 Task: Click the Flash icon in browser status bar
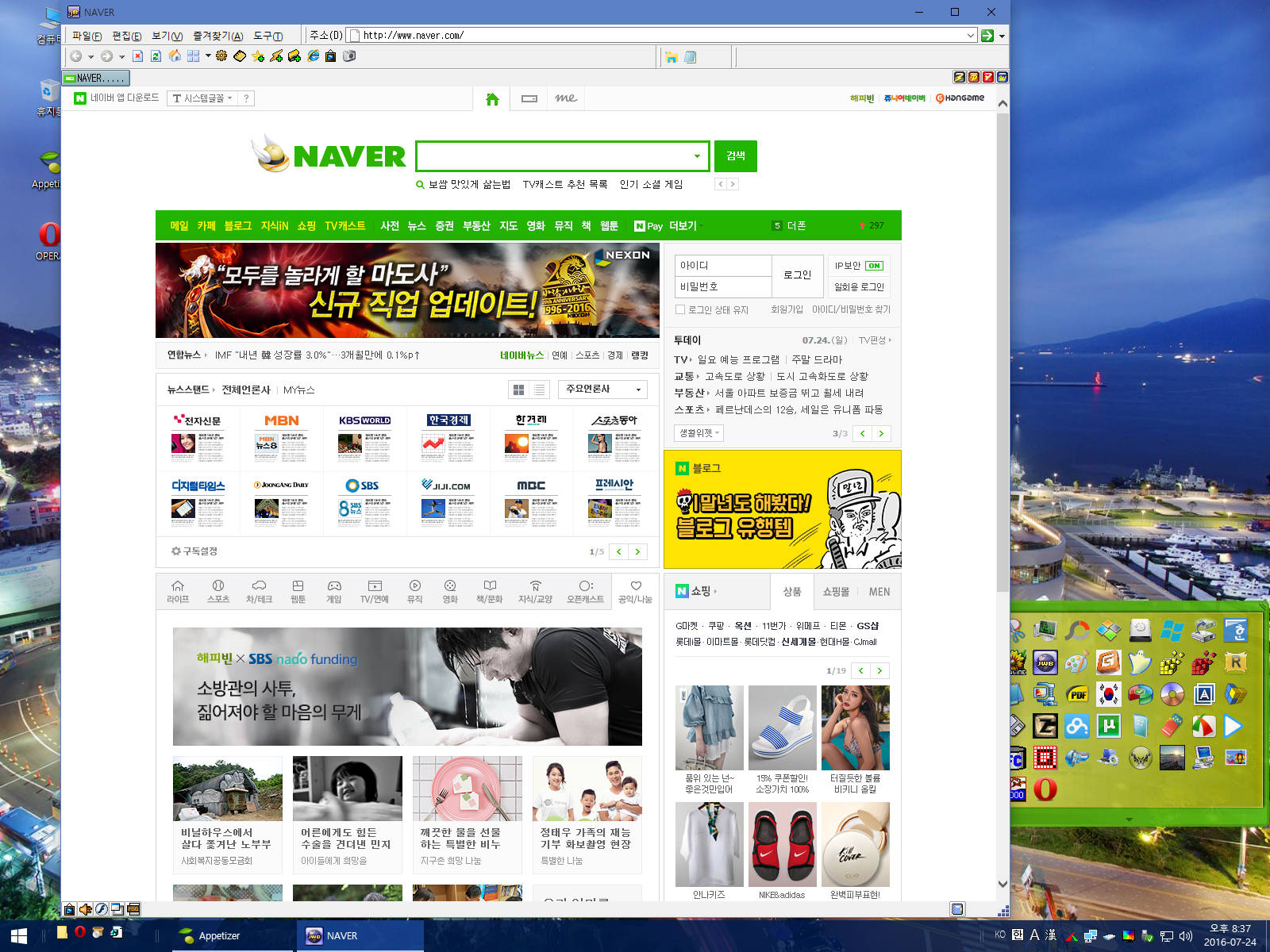101,909
